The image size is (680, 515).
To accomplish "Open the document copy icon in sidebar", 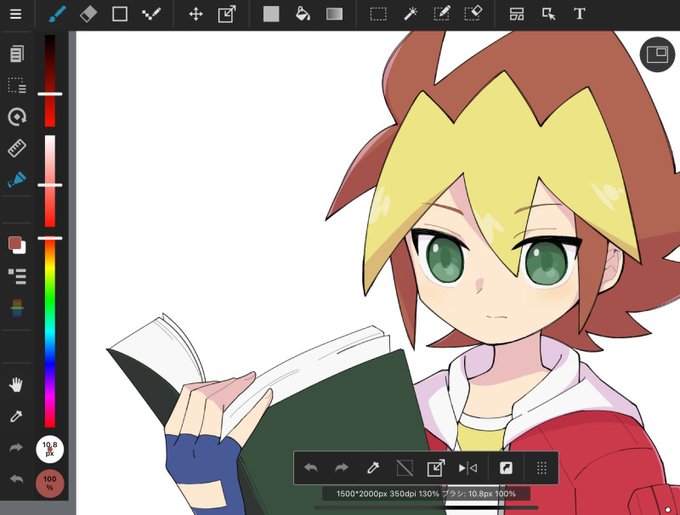I will click(x=17, y=54).
